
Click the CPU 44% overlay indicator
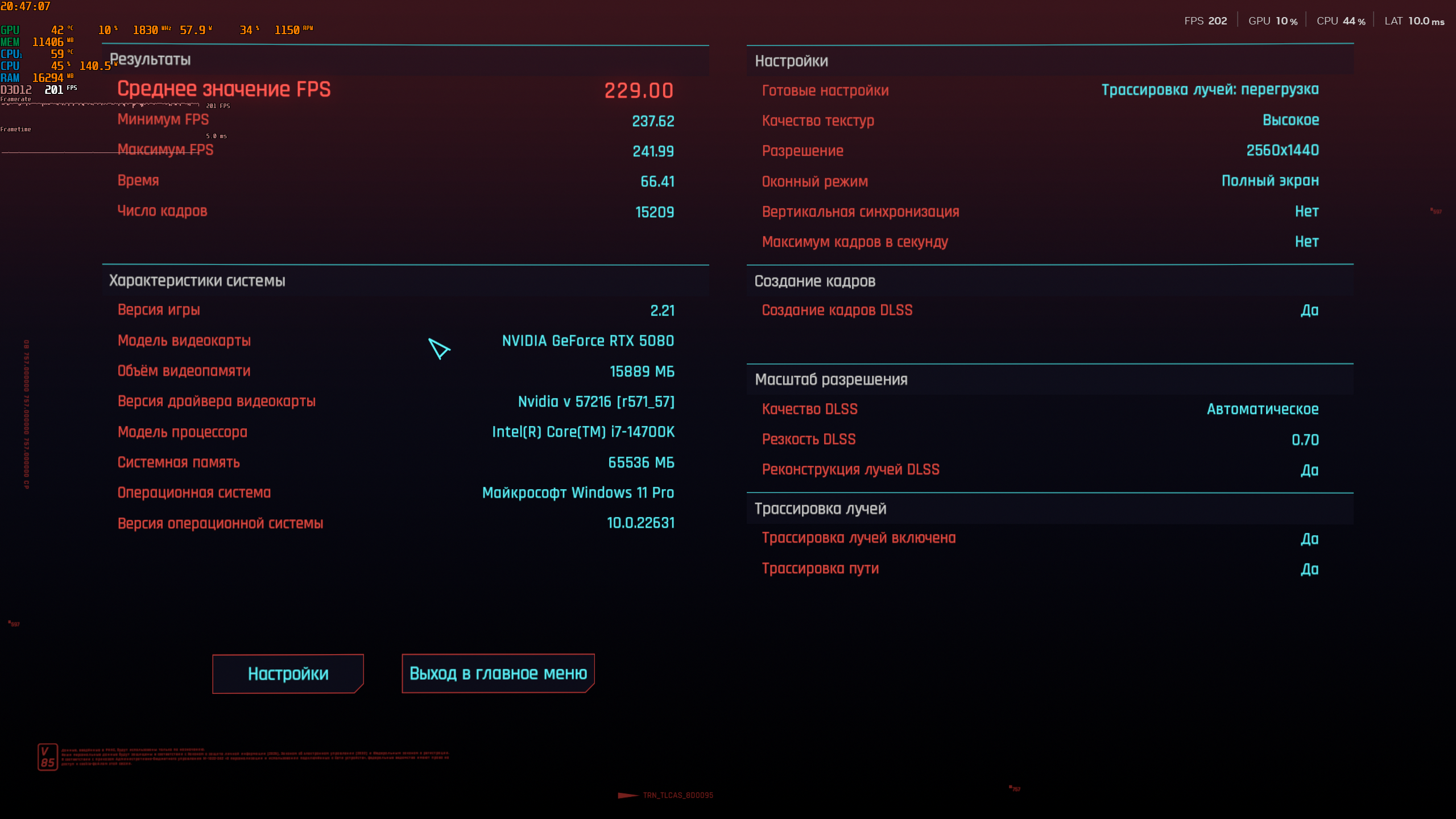pyautogui.click(x=1341, y=21)
